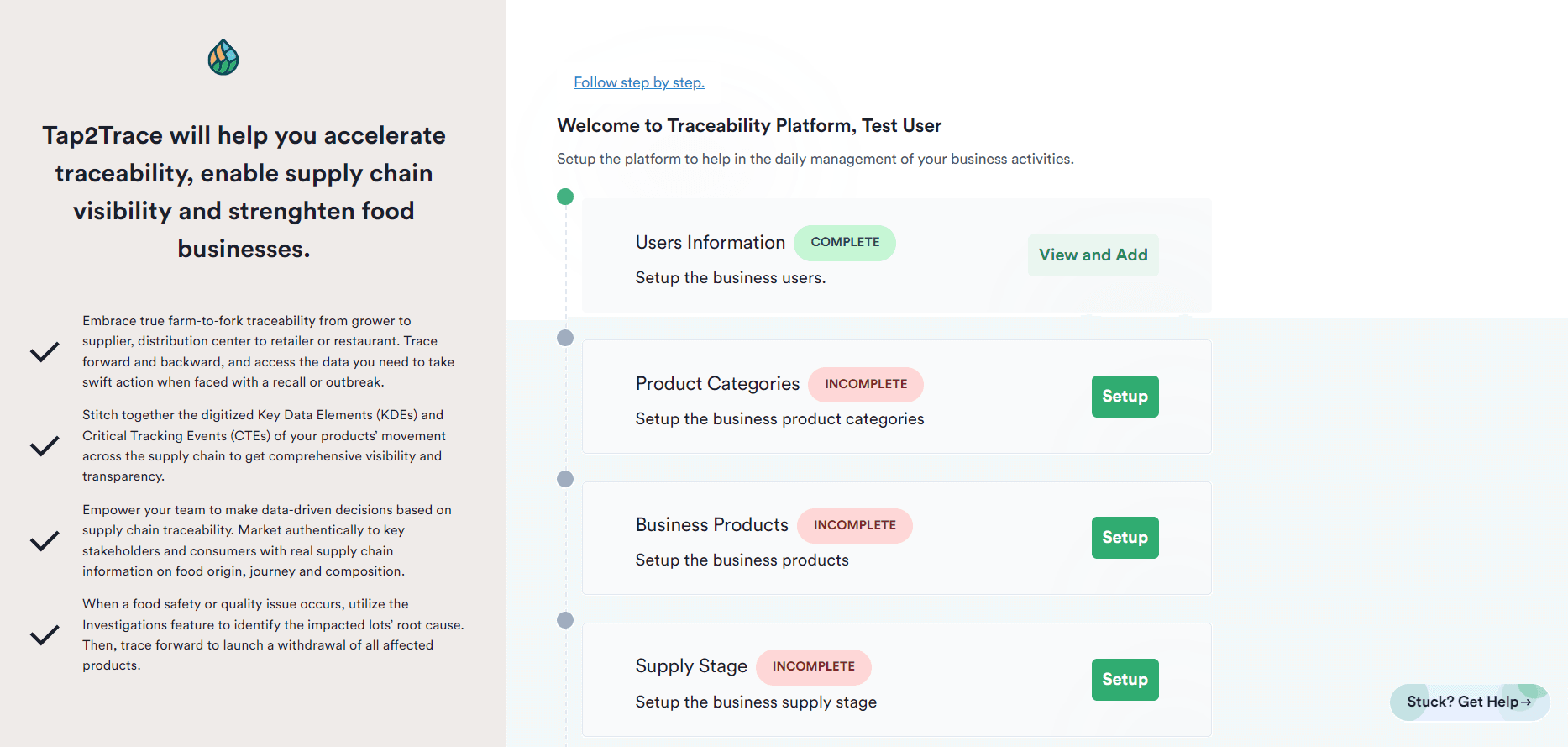Image resolution: width=1568 pixels, height=747 pixels.
Task: Click the Business Products step dot
Action: pyautogui.click(x=565, y=479)
